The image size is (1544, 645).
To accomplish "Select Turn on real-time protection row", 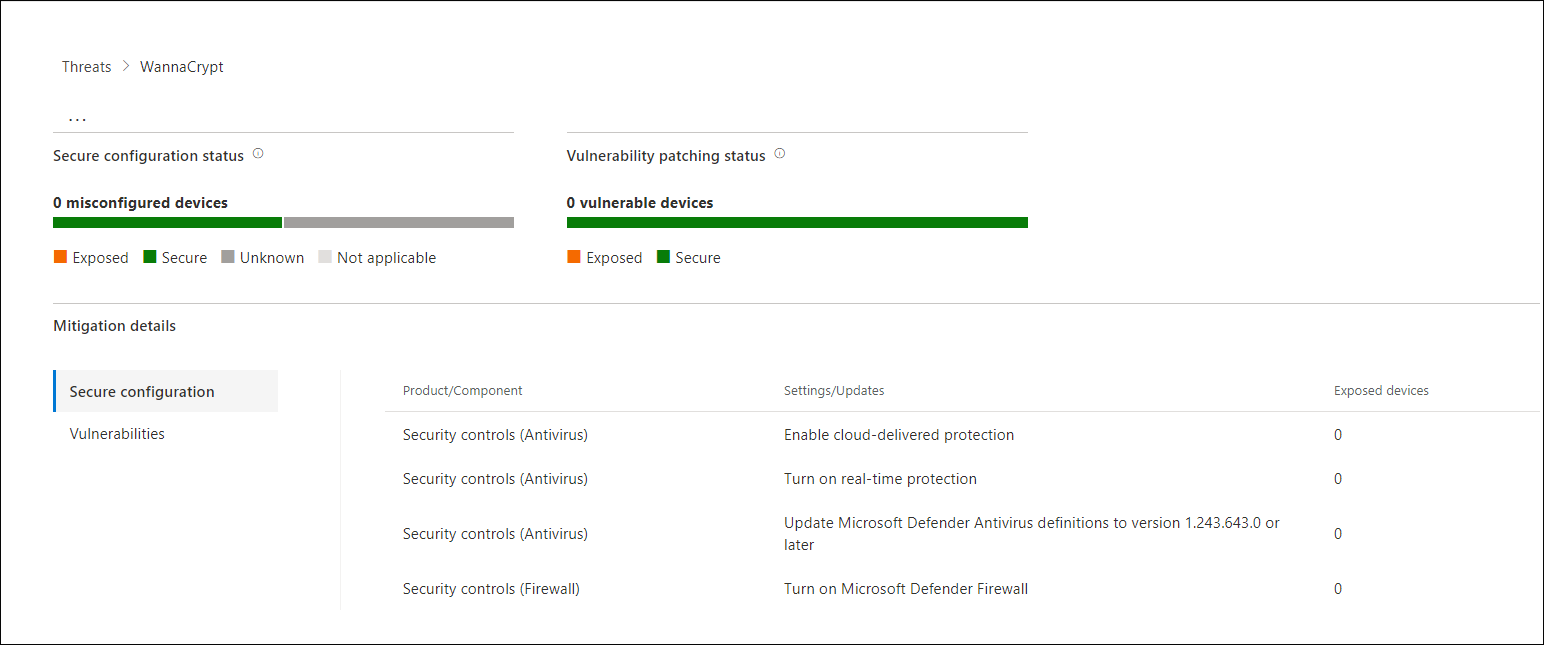I will point(962,479).
